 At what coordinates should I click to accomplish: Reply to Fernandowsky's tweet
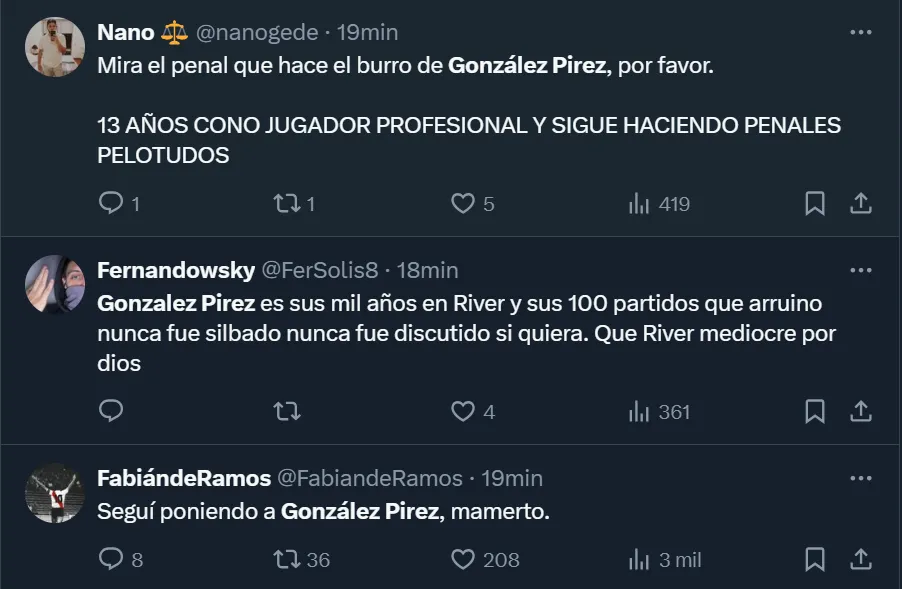tap(111, 411)
